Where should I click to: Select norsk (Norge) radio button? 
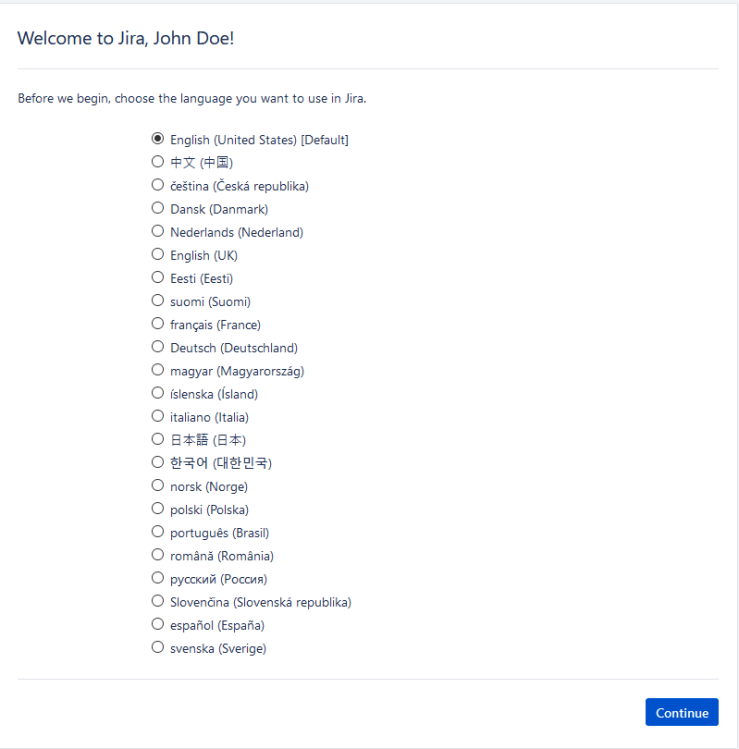157,486
